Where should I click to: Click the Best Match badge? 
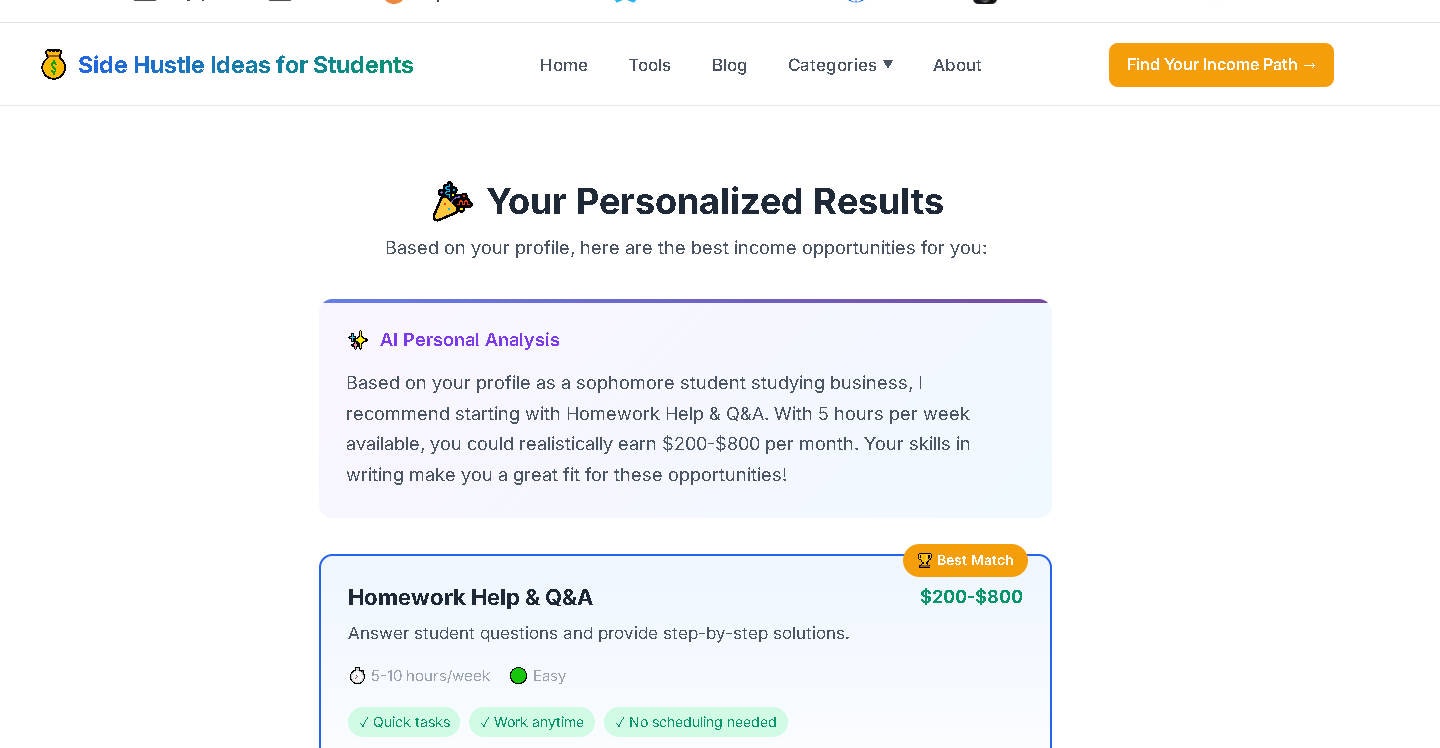[x=966, y=561]
